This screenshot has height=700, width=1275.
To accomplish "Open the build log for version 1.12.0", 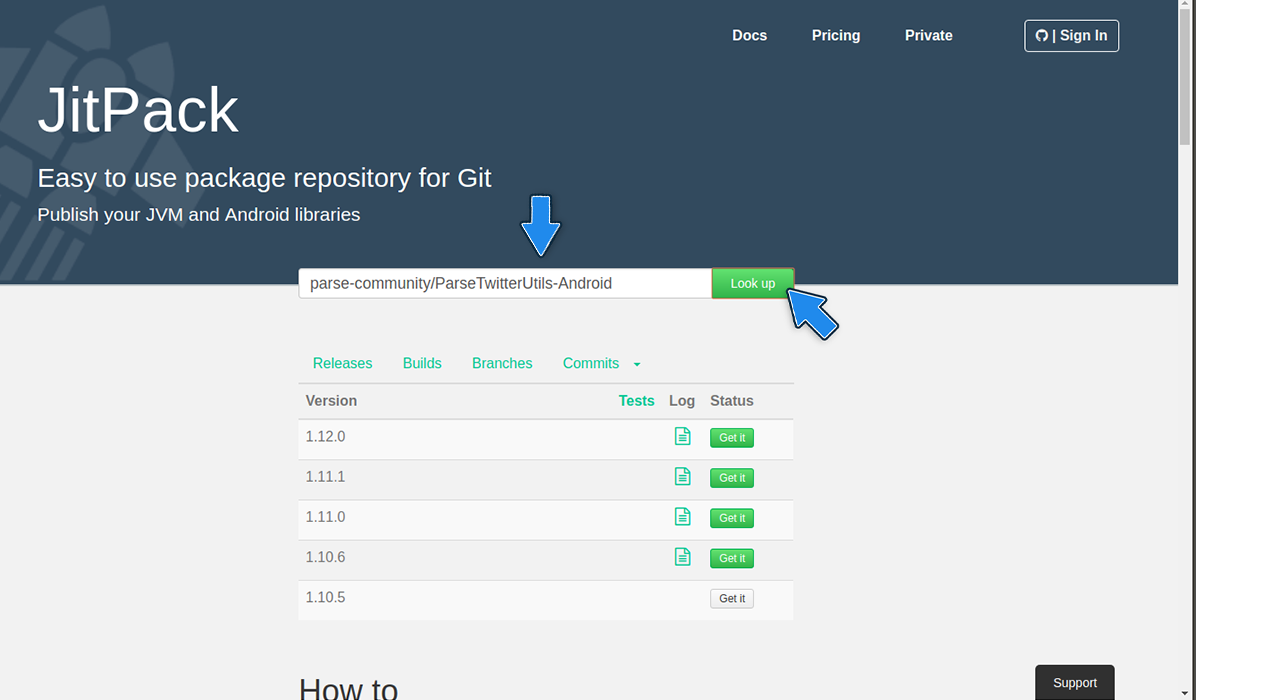I will [682, 436].
